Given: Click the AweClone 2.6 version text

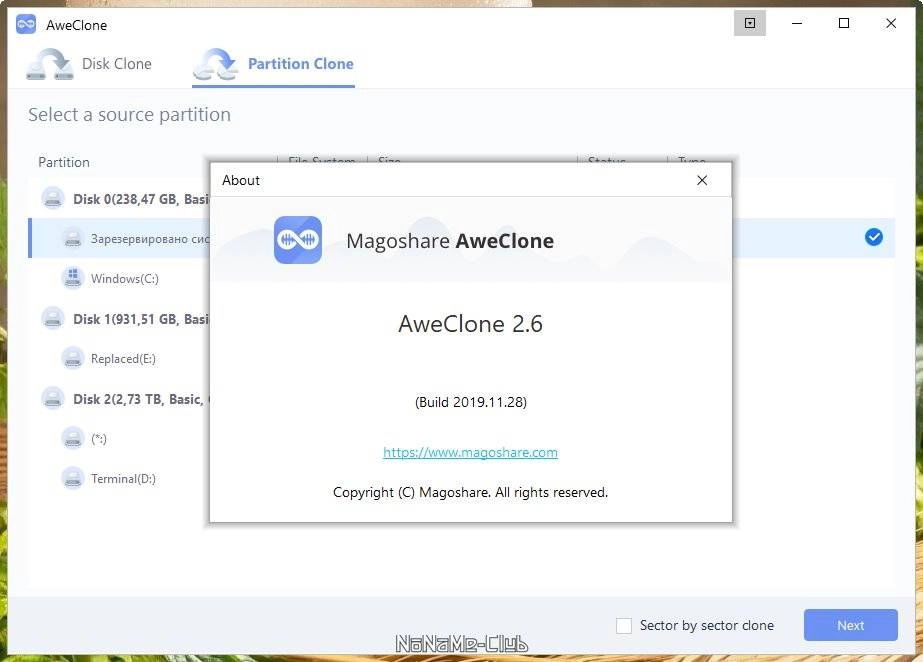Looking at the screenshot, I should click(x=470, y=324).
